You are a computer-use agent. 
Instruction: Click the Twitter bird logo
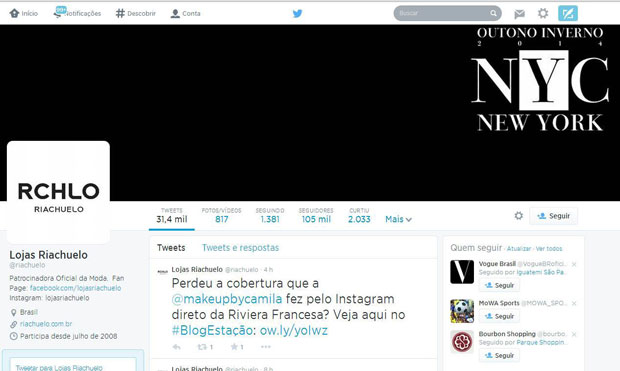point(297,13)
